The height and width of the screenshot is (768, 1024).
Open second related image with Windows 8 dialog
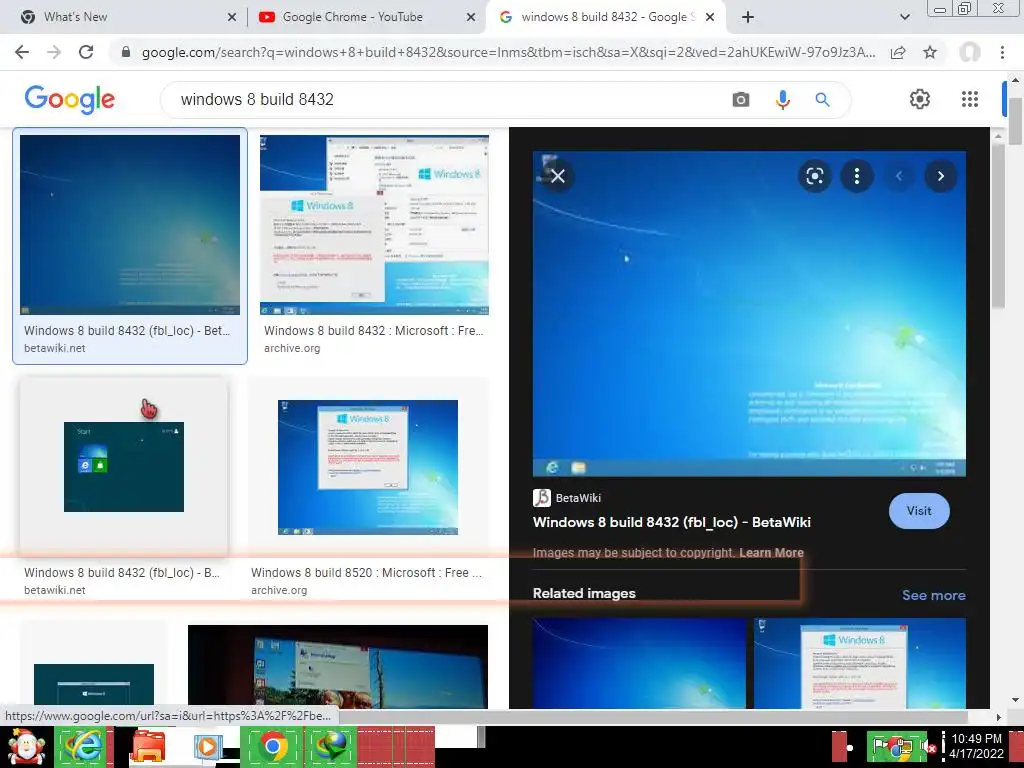[859, 663]
